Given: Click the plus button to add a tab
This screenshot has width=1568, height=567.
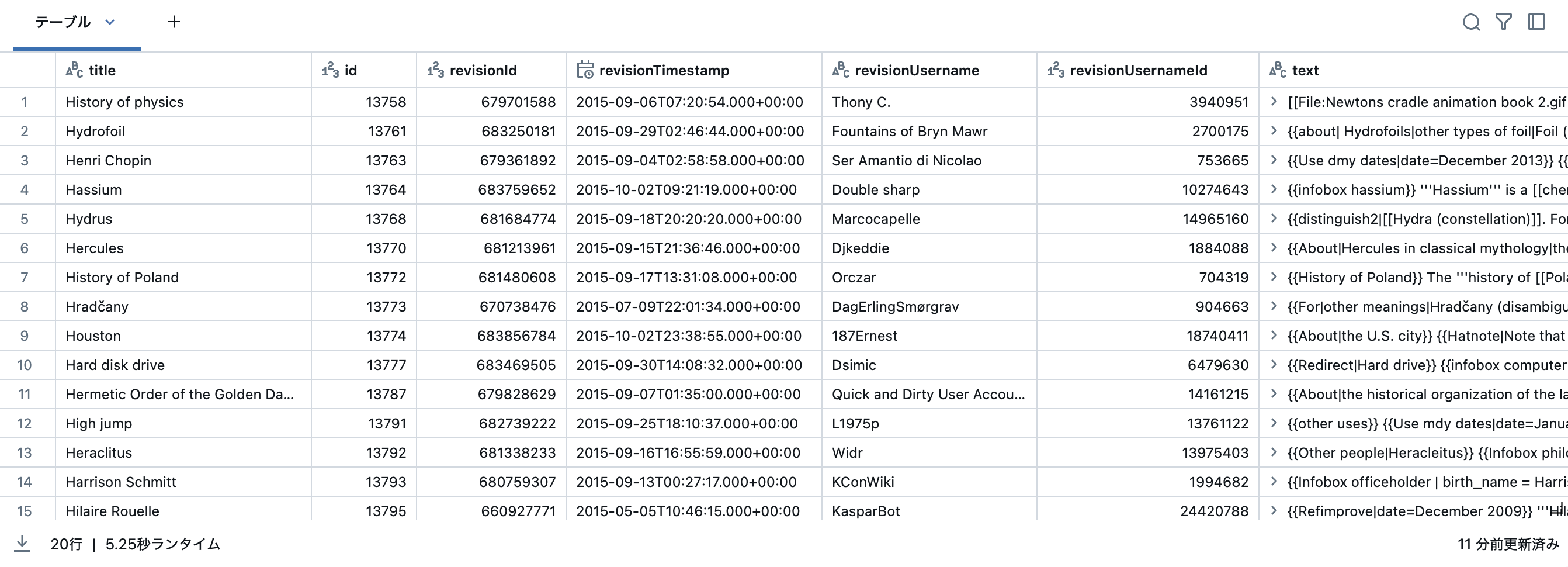Looking at the screenshot, I should [174, 22].
